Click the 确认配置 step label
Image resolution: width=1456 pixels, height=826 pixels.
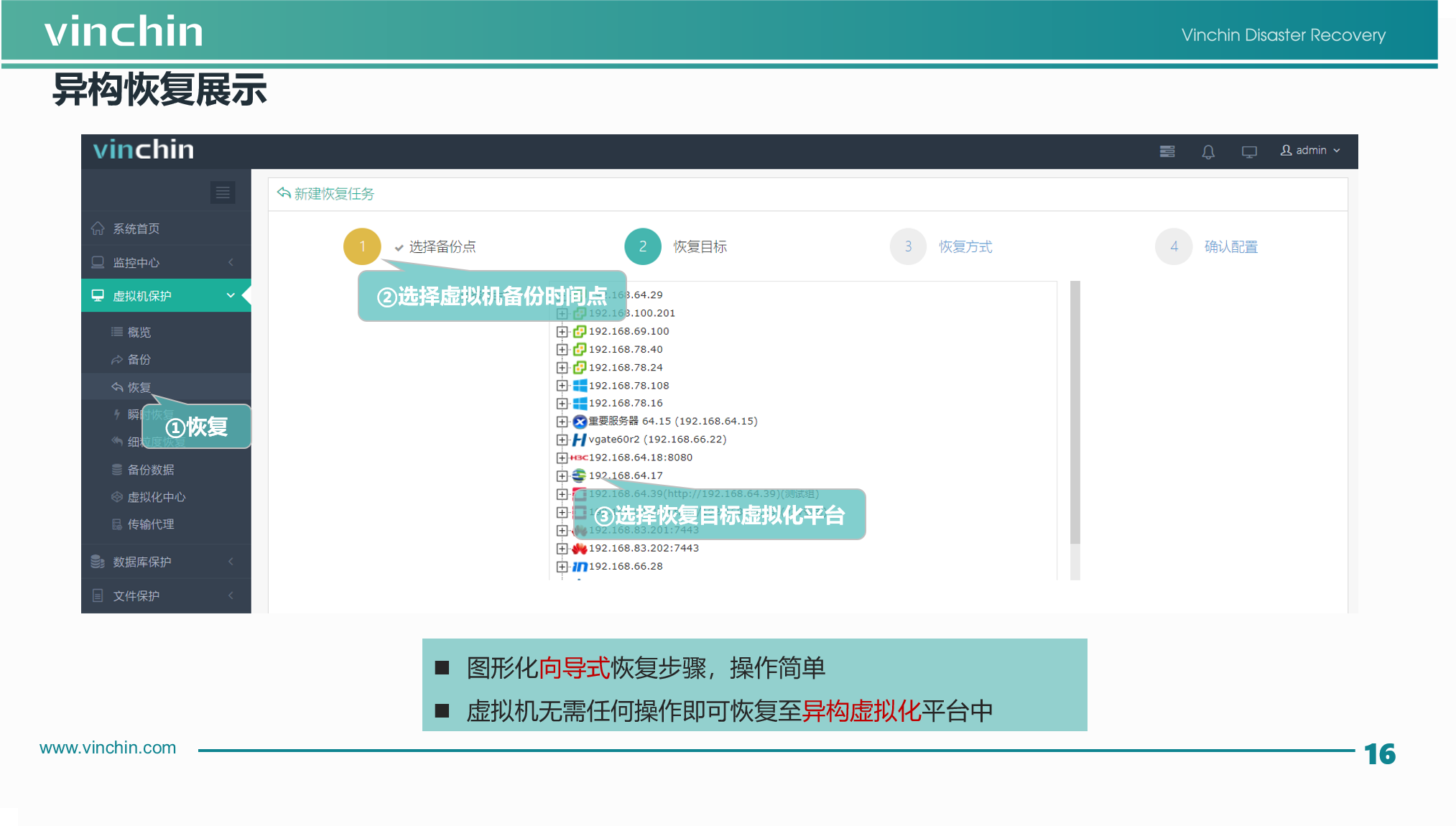(1231, 246)
